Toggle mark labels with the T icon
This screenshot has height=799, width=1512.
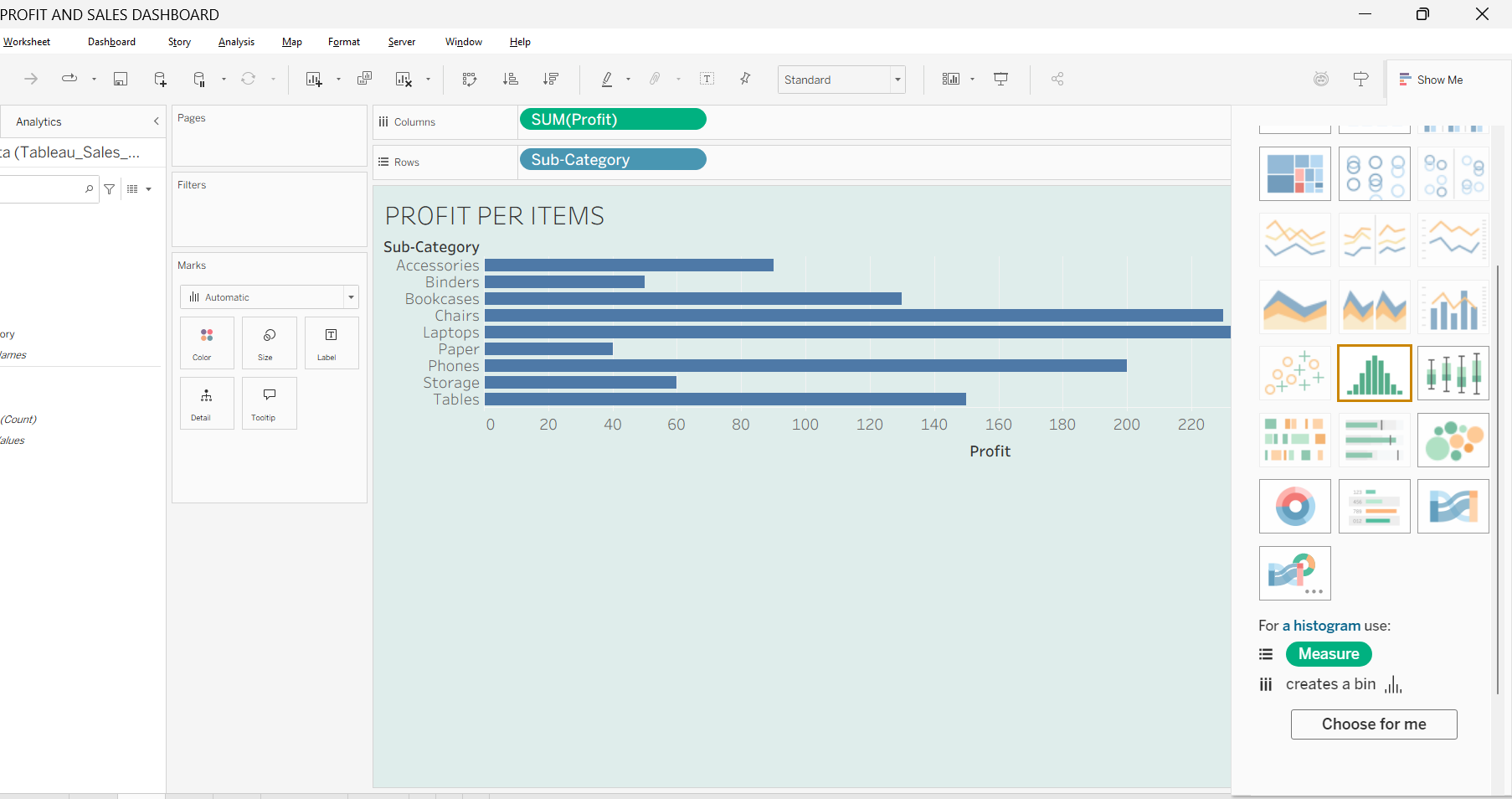(x=707, y=79)
